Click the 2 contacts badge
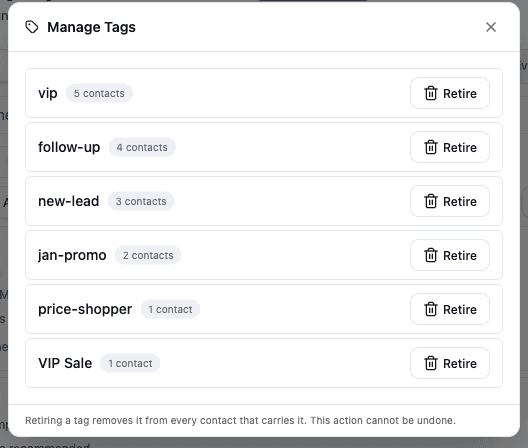The width and height of the screenshot is (528, 448). point(148,255)
